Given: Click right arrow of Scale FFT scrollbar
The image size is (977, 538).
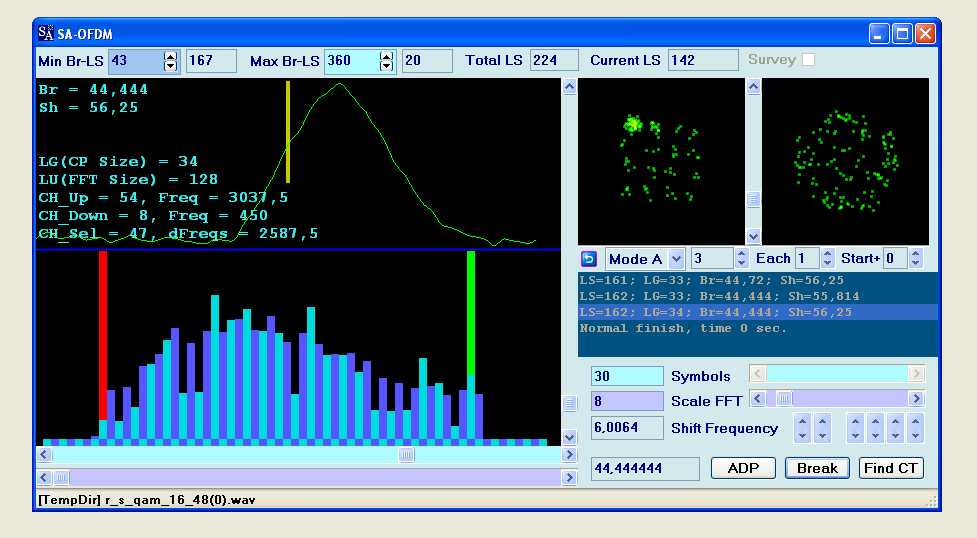Looking at the screenshot, I should (x=916, y=399).
